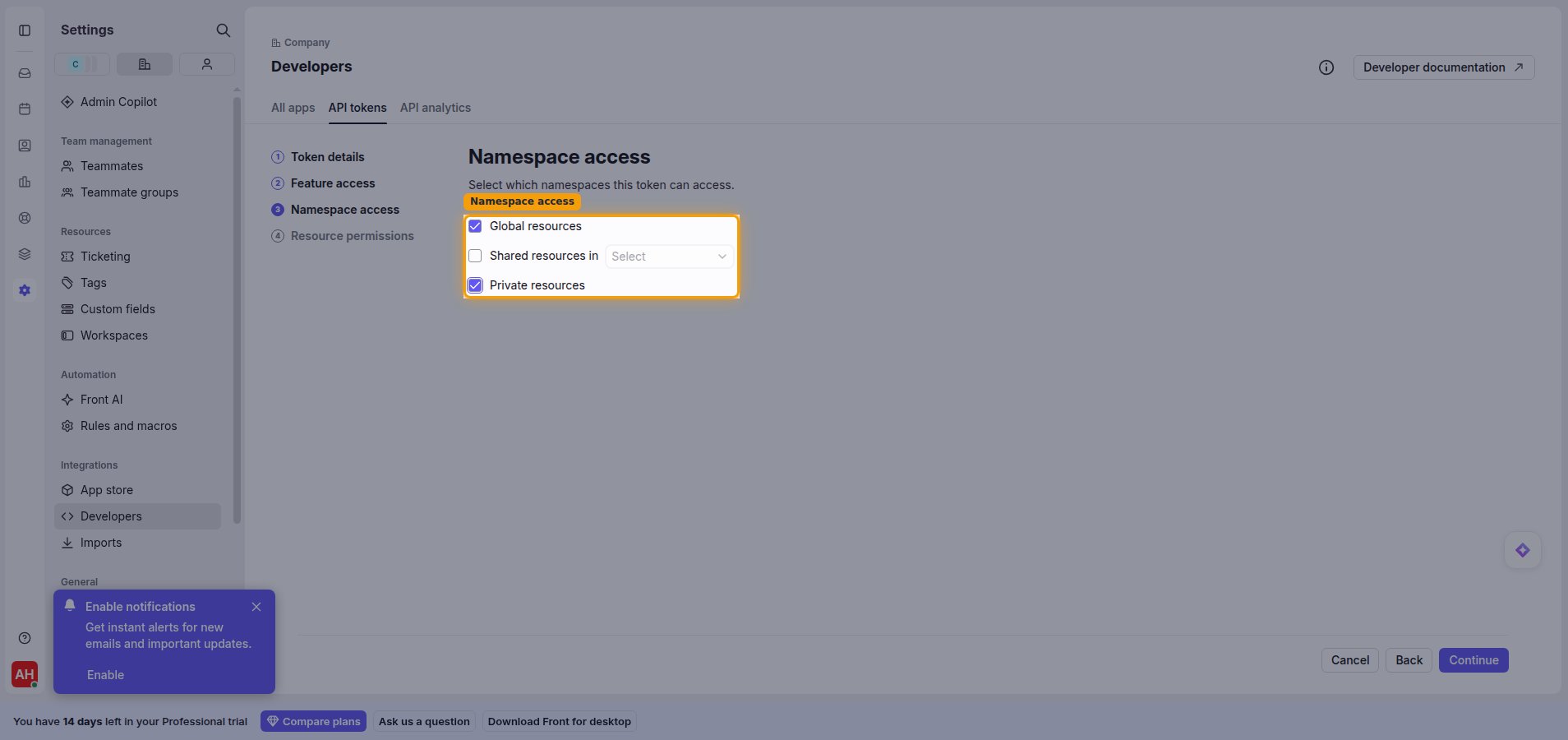Viewport: 1568px width, 740px height.
Task: Open the AH user avatar
Action: [25, 674]
